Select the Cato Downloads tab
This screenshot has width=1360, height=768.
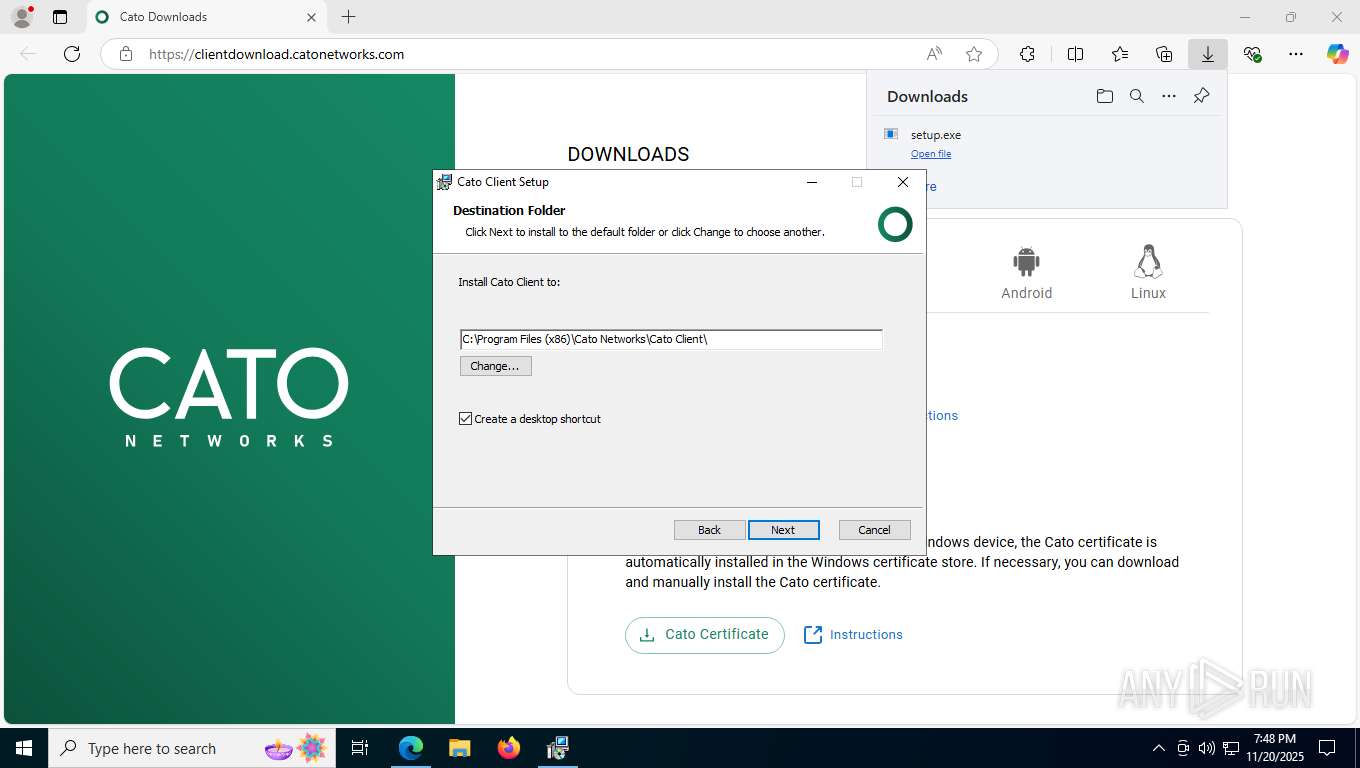pyautogui.click(x=205, y=17)
